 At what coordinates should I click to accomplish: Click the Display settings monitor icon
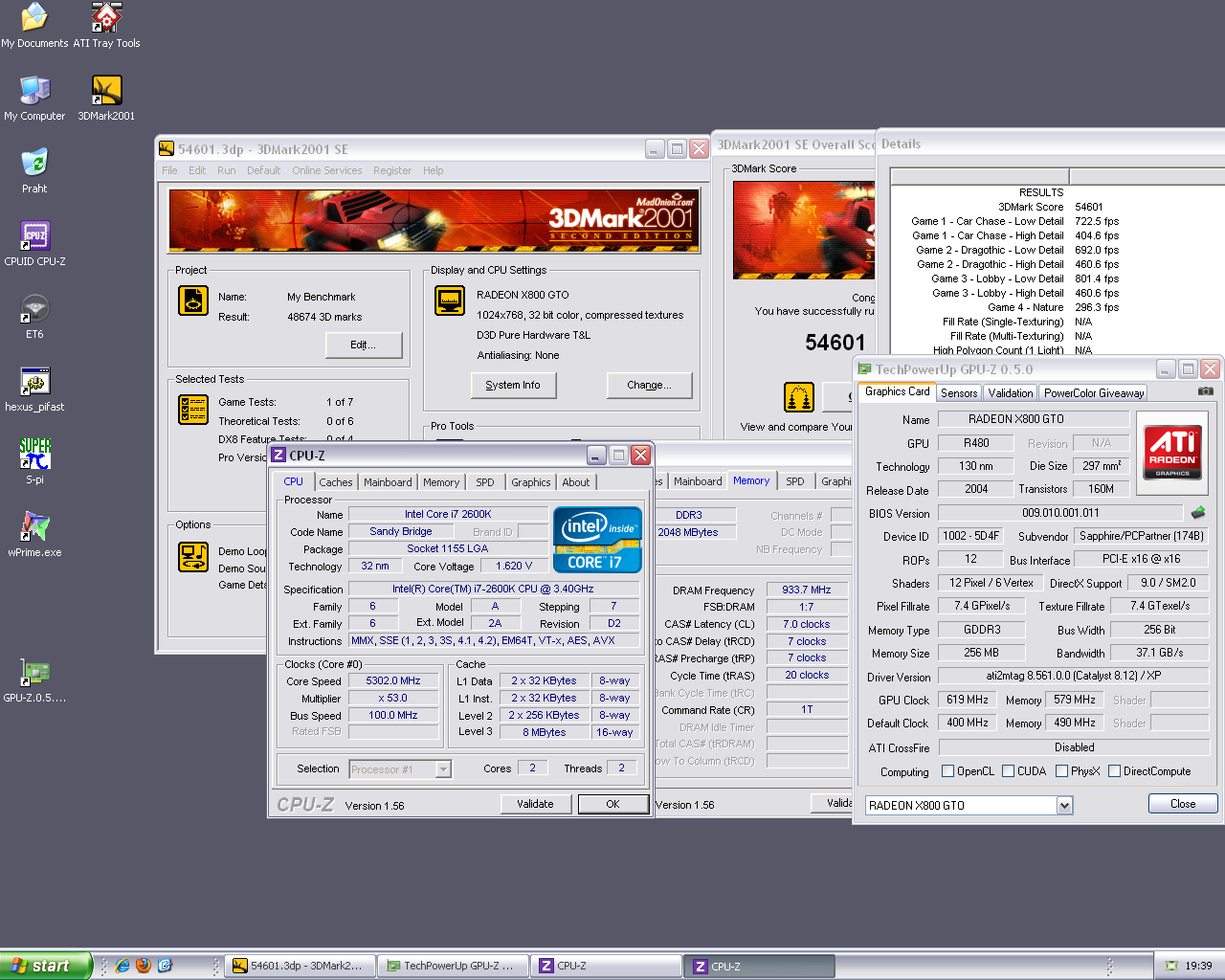coord(450,301)
